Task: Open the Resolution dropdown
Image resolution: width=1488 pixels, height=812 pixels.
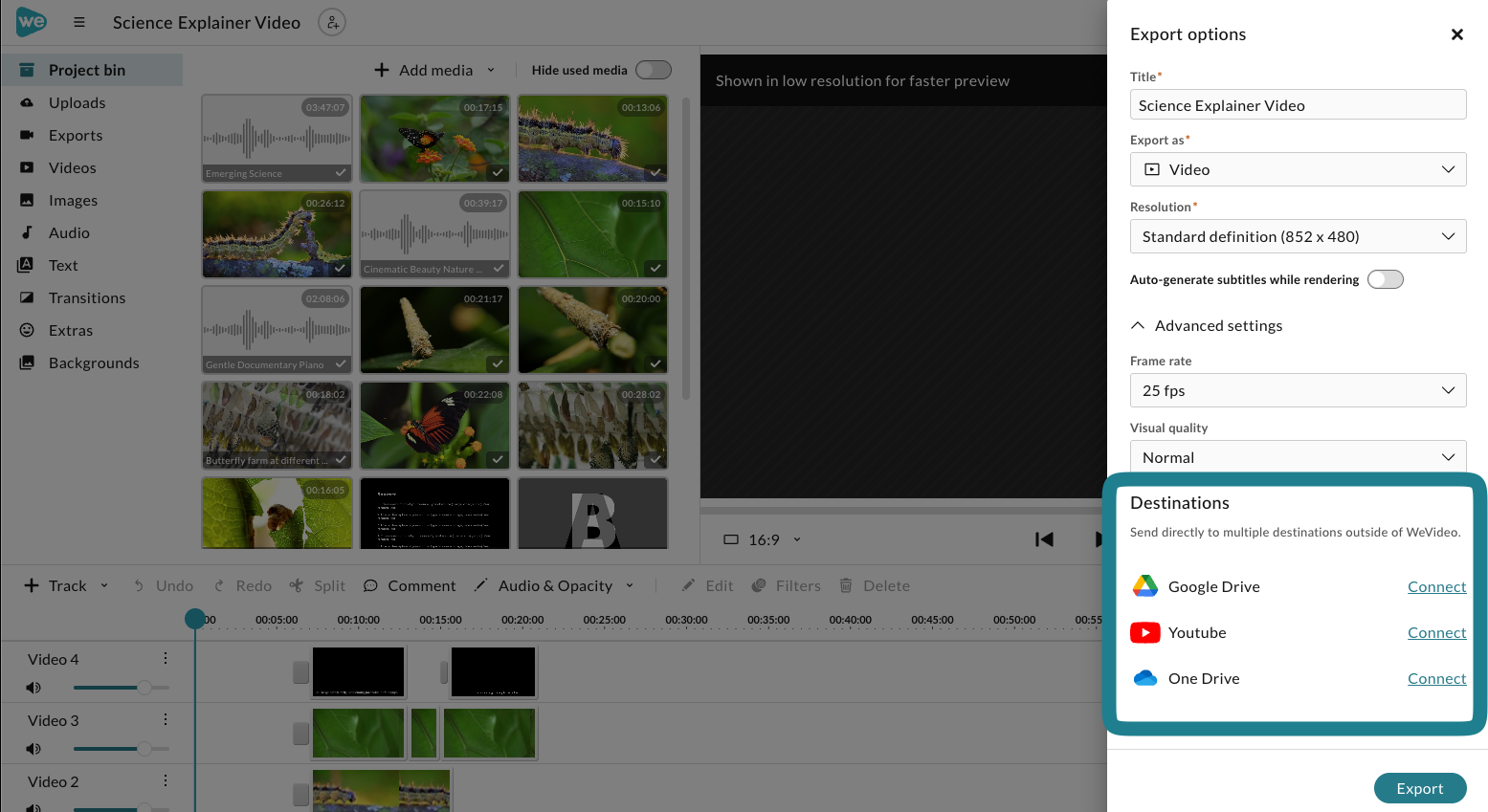Action: tap(1298, 236)
